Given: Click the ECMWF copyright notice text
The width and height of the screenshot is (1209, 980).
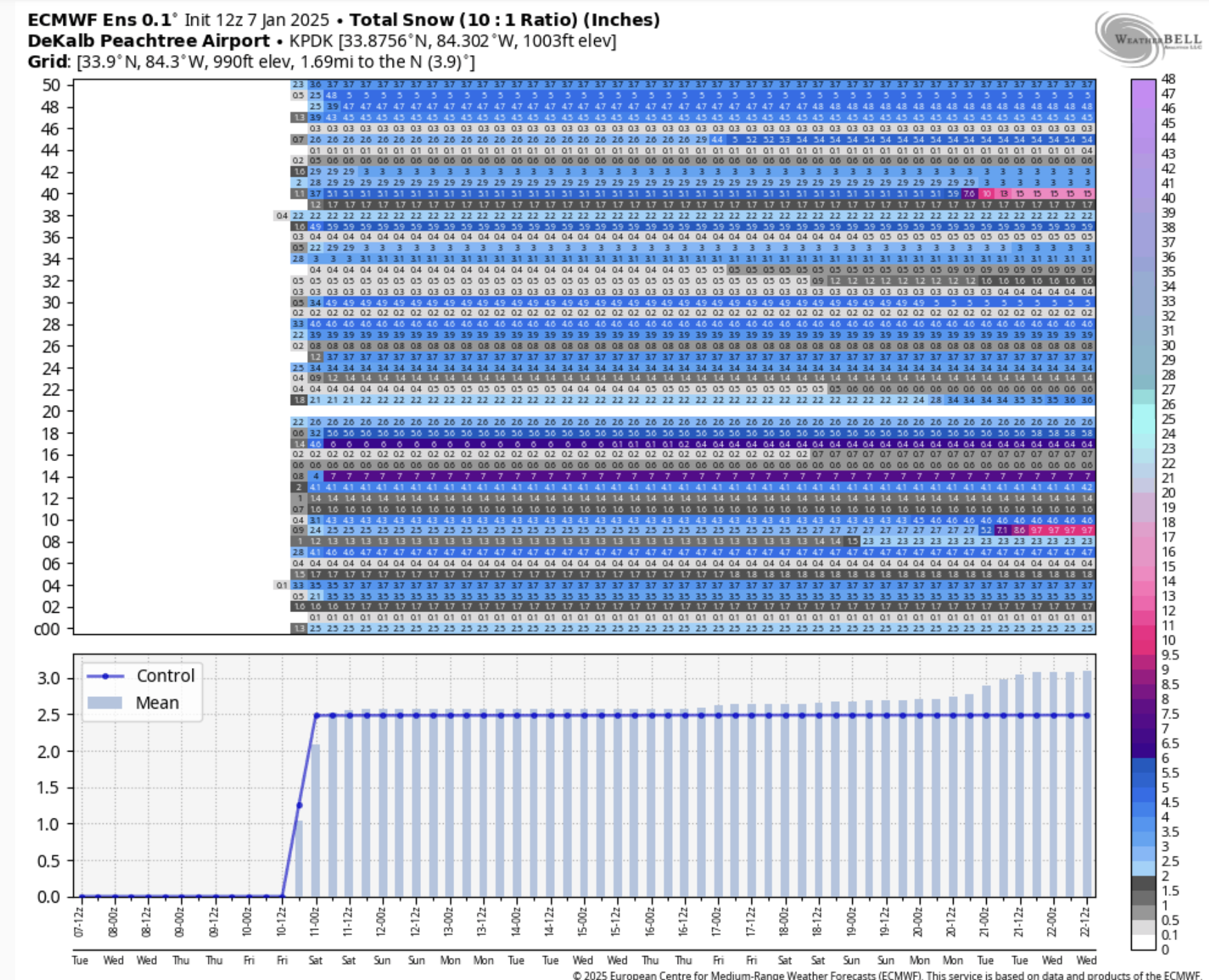Looking at the screenshot, I should pos(887,974).
